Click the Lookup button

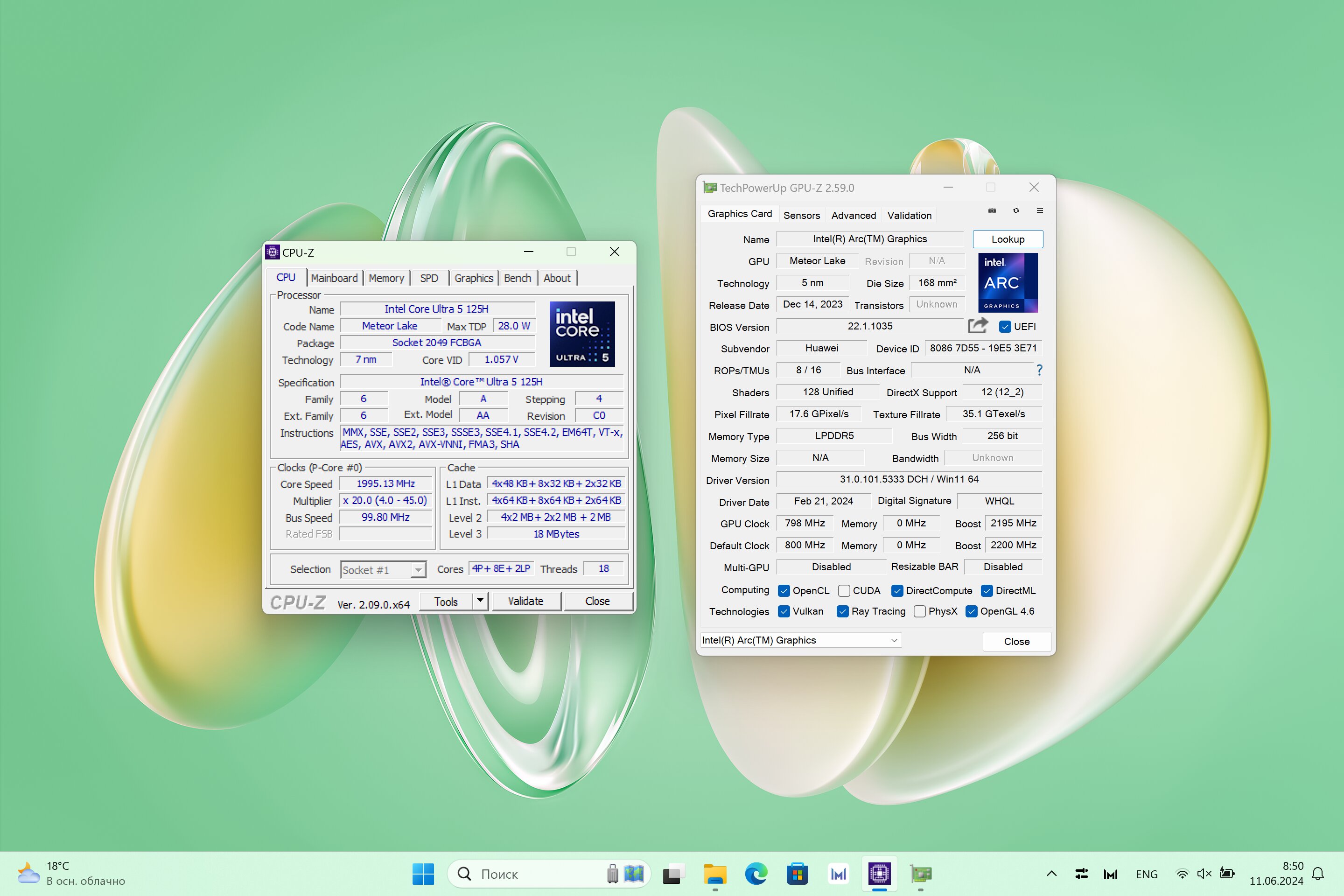(1008, 239)
